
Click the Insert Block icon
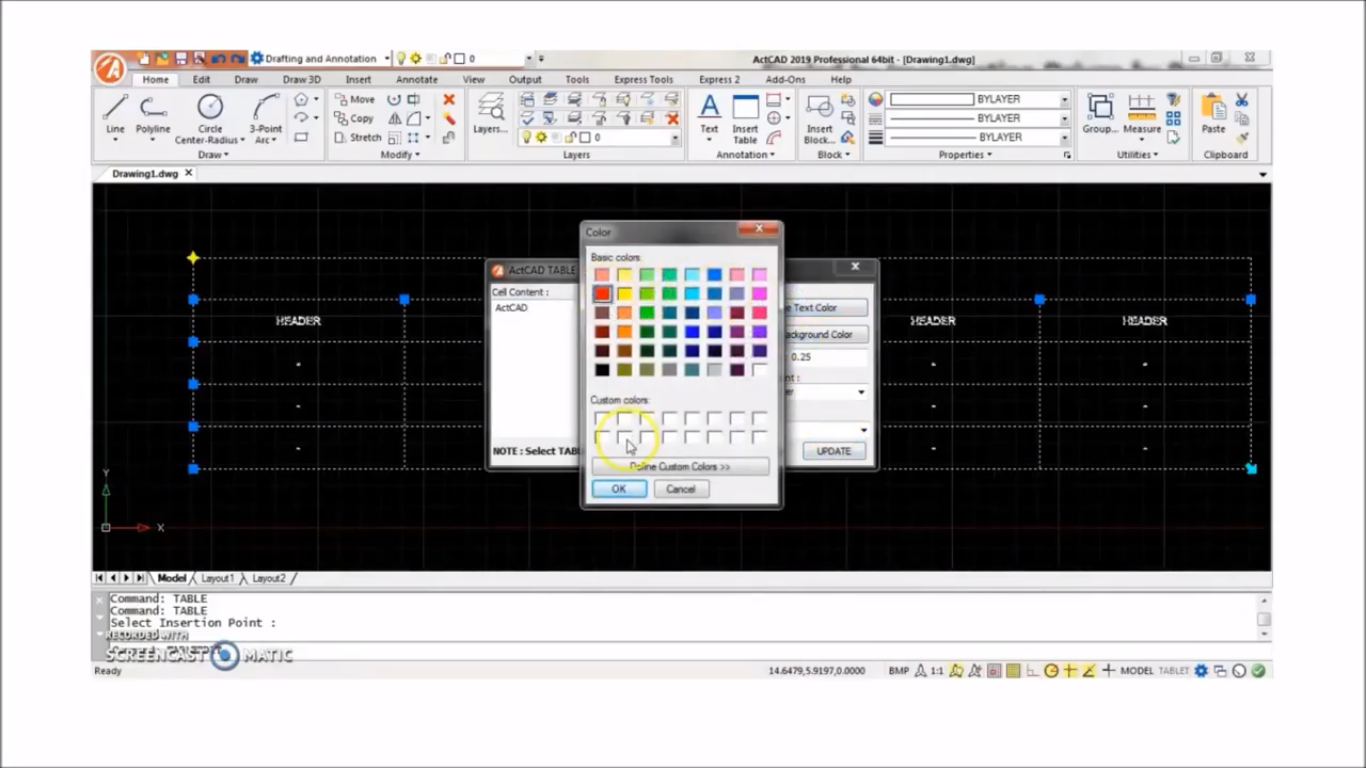point(819,118)
